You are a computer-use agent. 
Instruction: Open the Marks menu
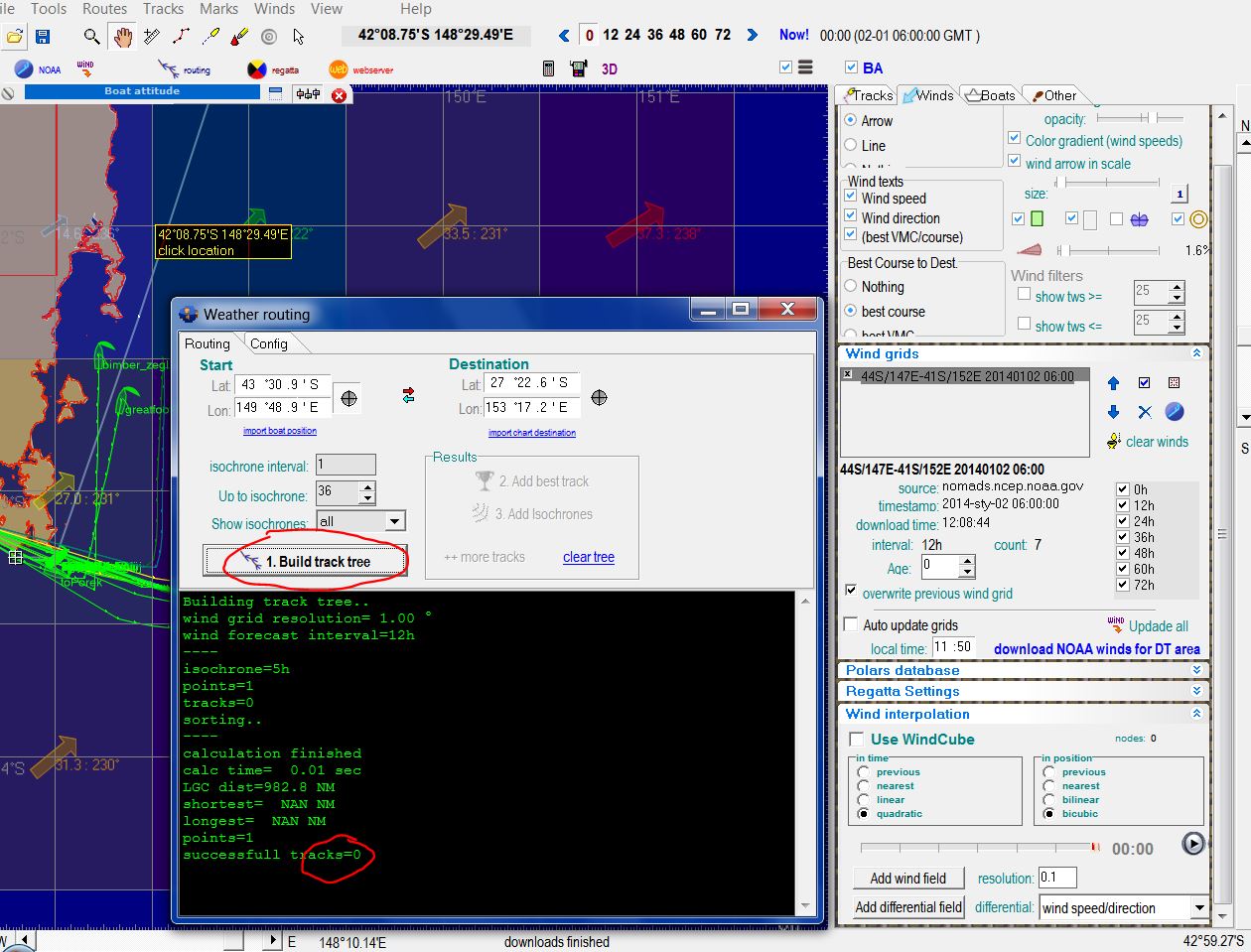click(x=218, y=9)
